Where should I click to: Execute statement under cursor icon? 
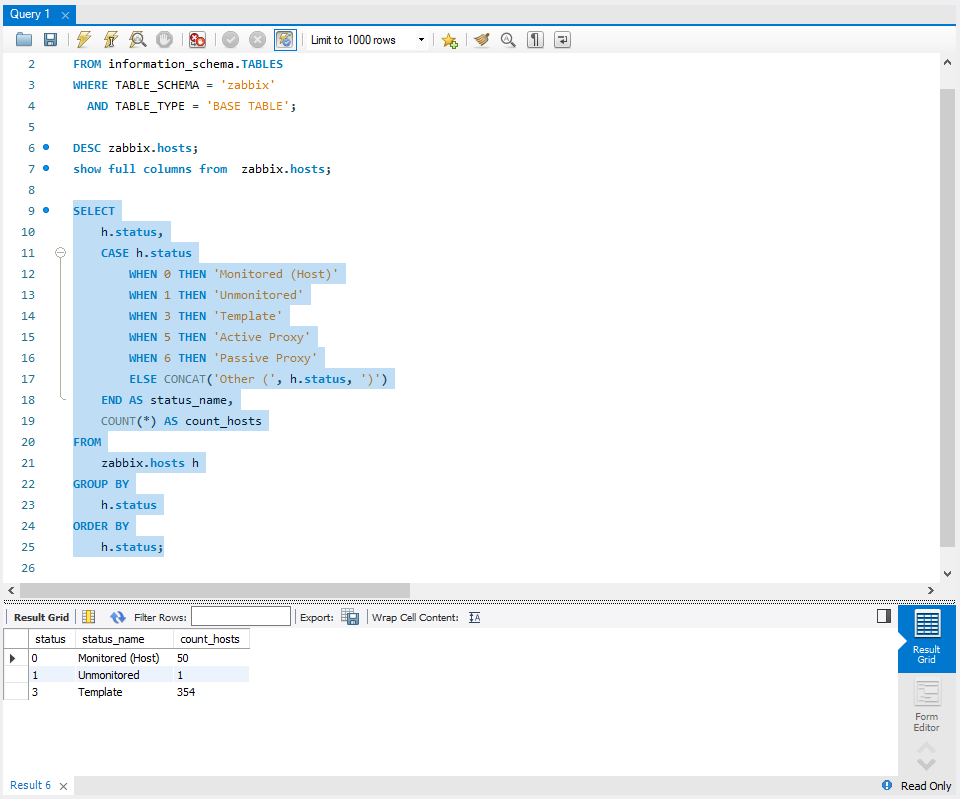click(111, 40)
